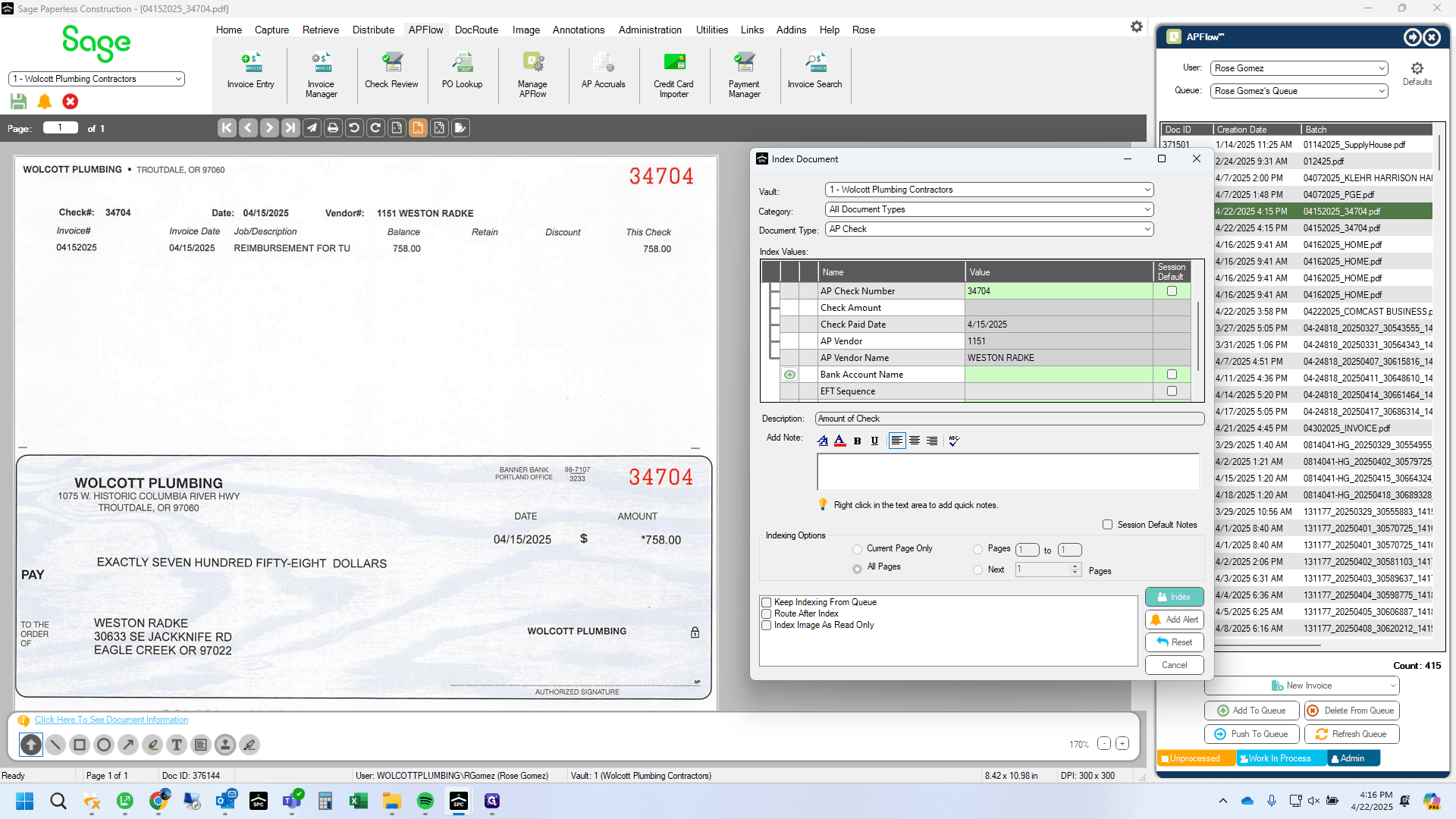Cancel the Index Document dialog
Viewport: 1456px width, 819px height.
pyautogui.click(x=1174, y=665)
